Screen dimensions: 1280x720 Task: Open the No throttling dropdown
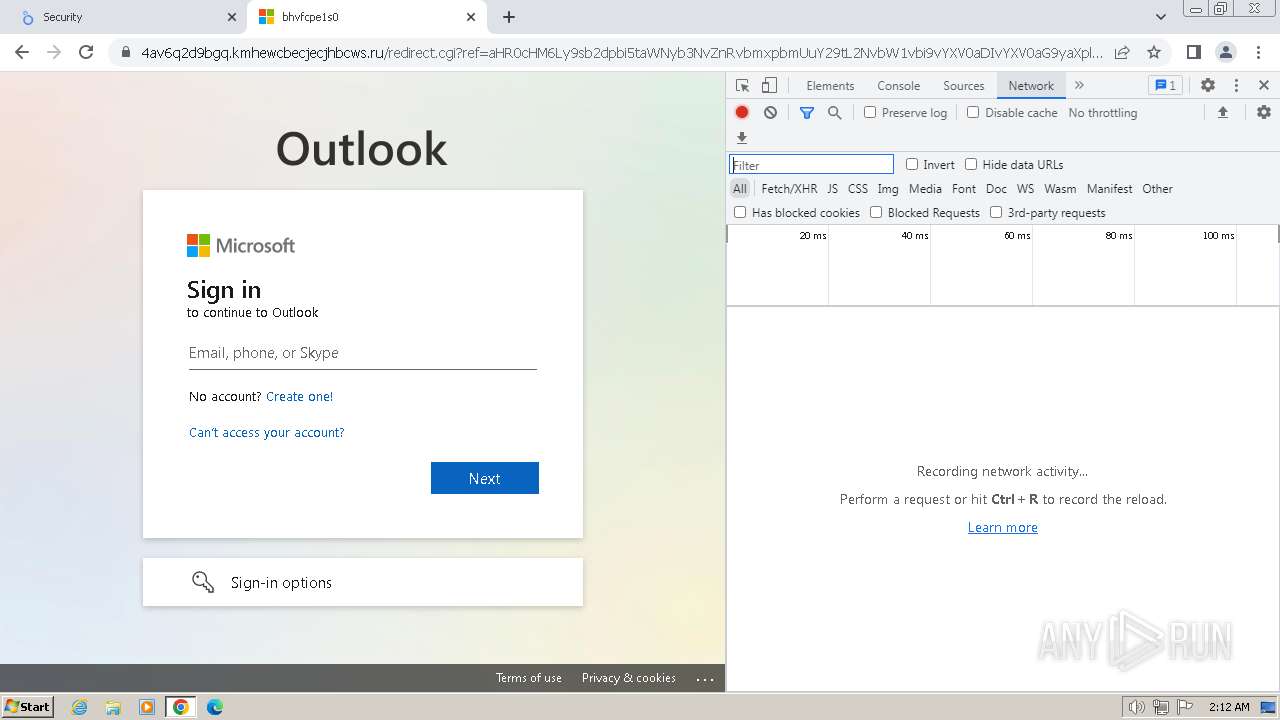click(x=1103, y=113)
